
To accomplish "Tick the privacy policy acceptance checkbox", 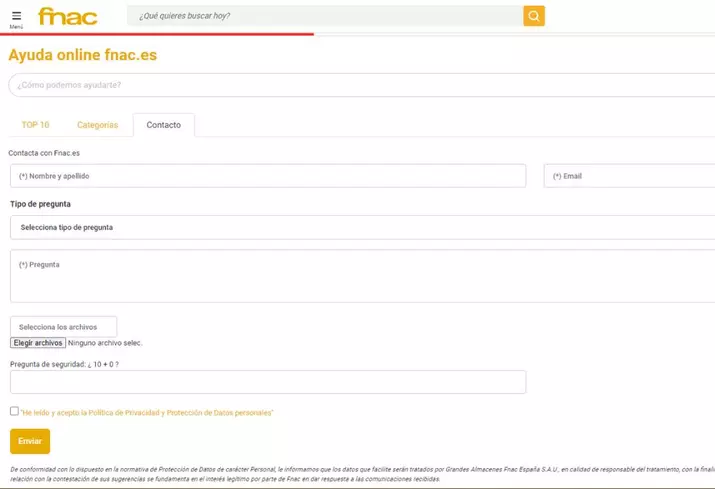I will [15, 411].
